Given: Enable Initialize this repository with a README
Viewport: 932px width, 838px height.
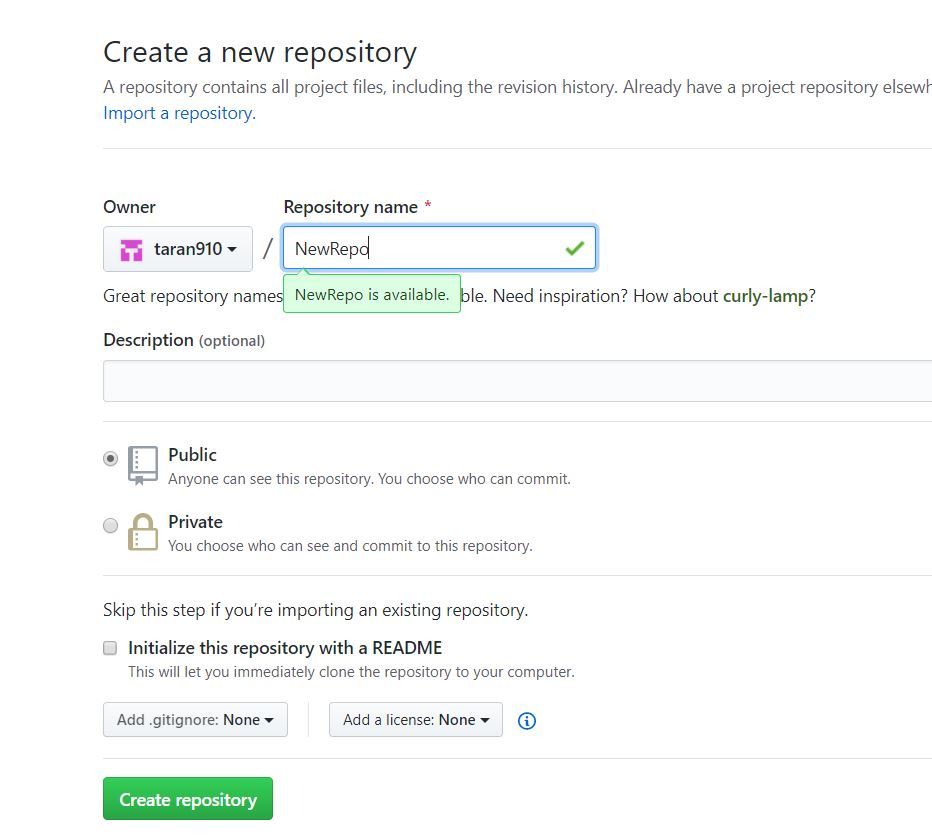Looking at the screenshot, I should [111, 648].
